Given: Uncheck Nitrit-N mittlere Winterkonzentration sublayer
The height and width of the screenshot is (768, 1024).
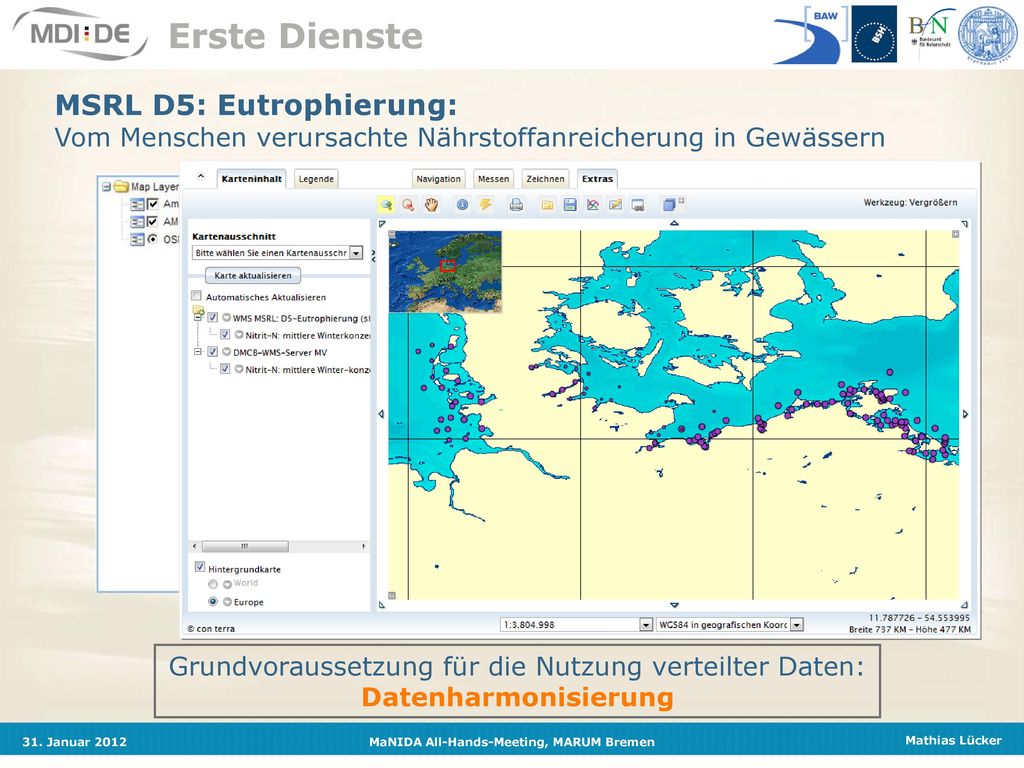Looking at the screenshot, I should coord(225,334).
